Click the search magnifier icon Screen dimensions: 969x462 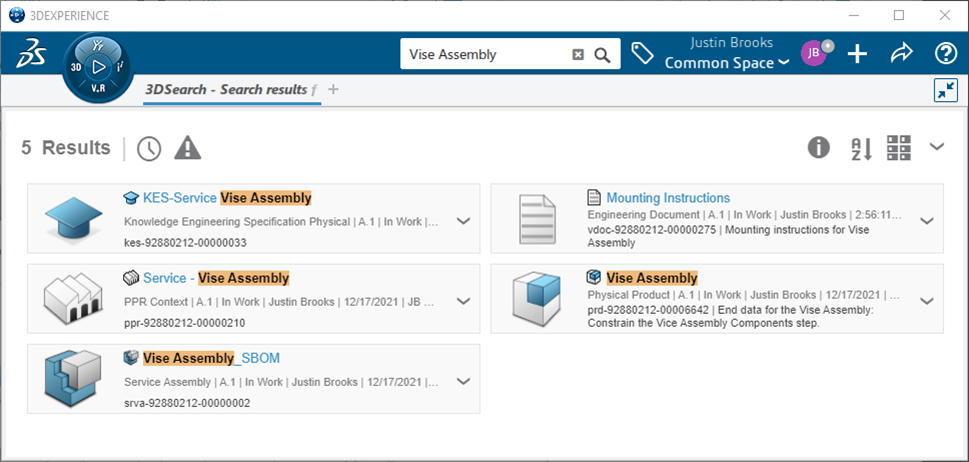click(x=602, y=55)
